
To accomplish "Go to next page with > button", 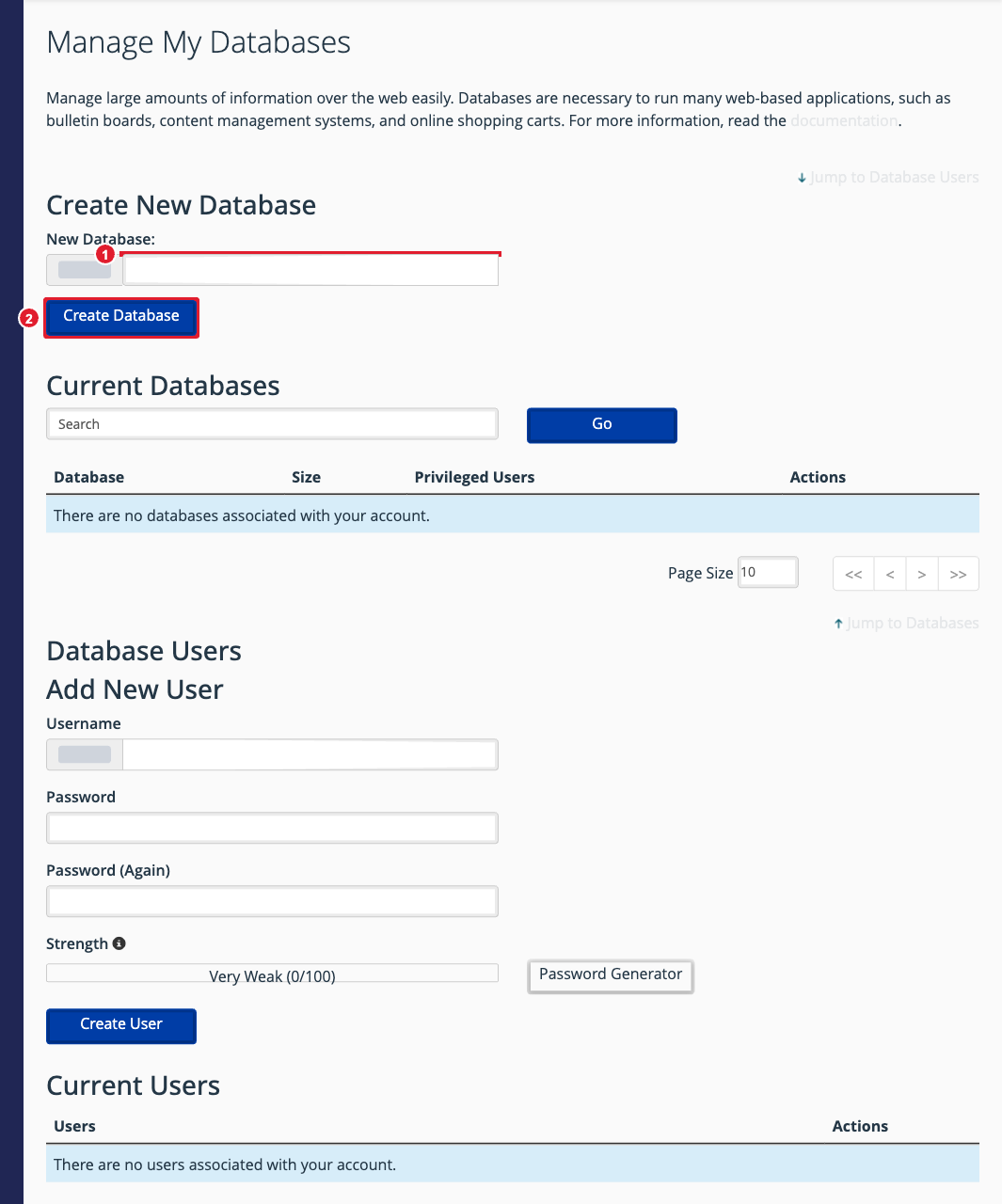I will 922,574.
